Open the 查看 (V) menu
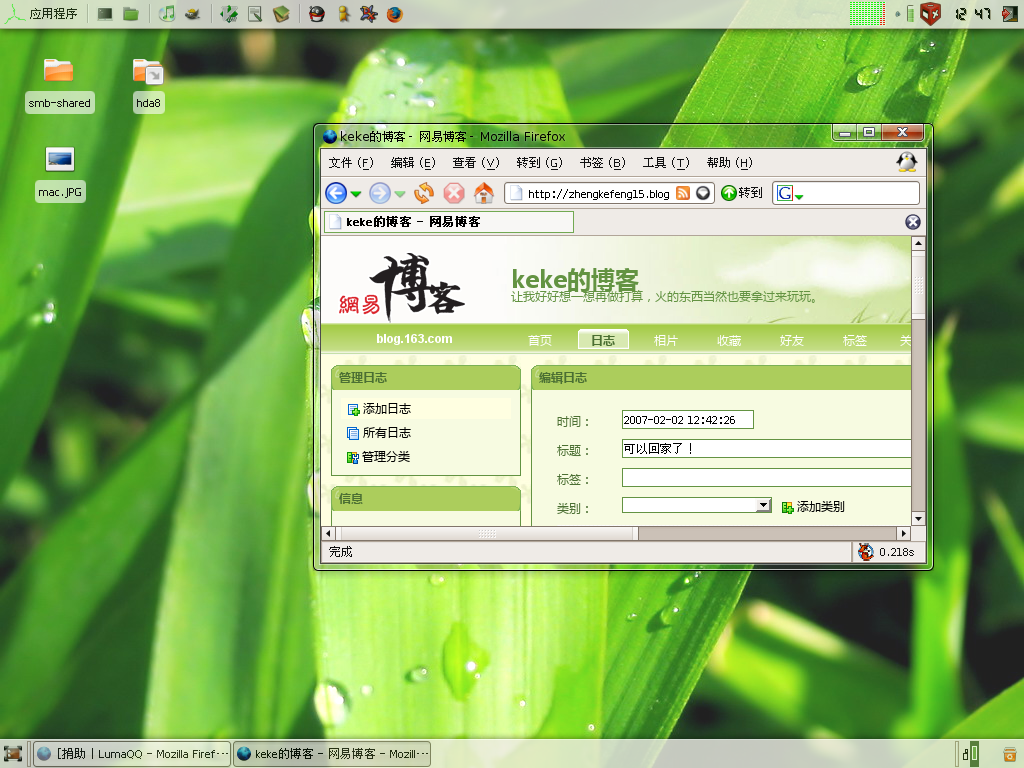 [475, 163]
